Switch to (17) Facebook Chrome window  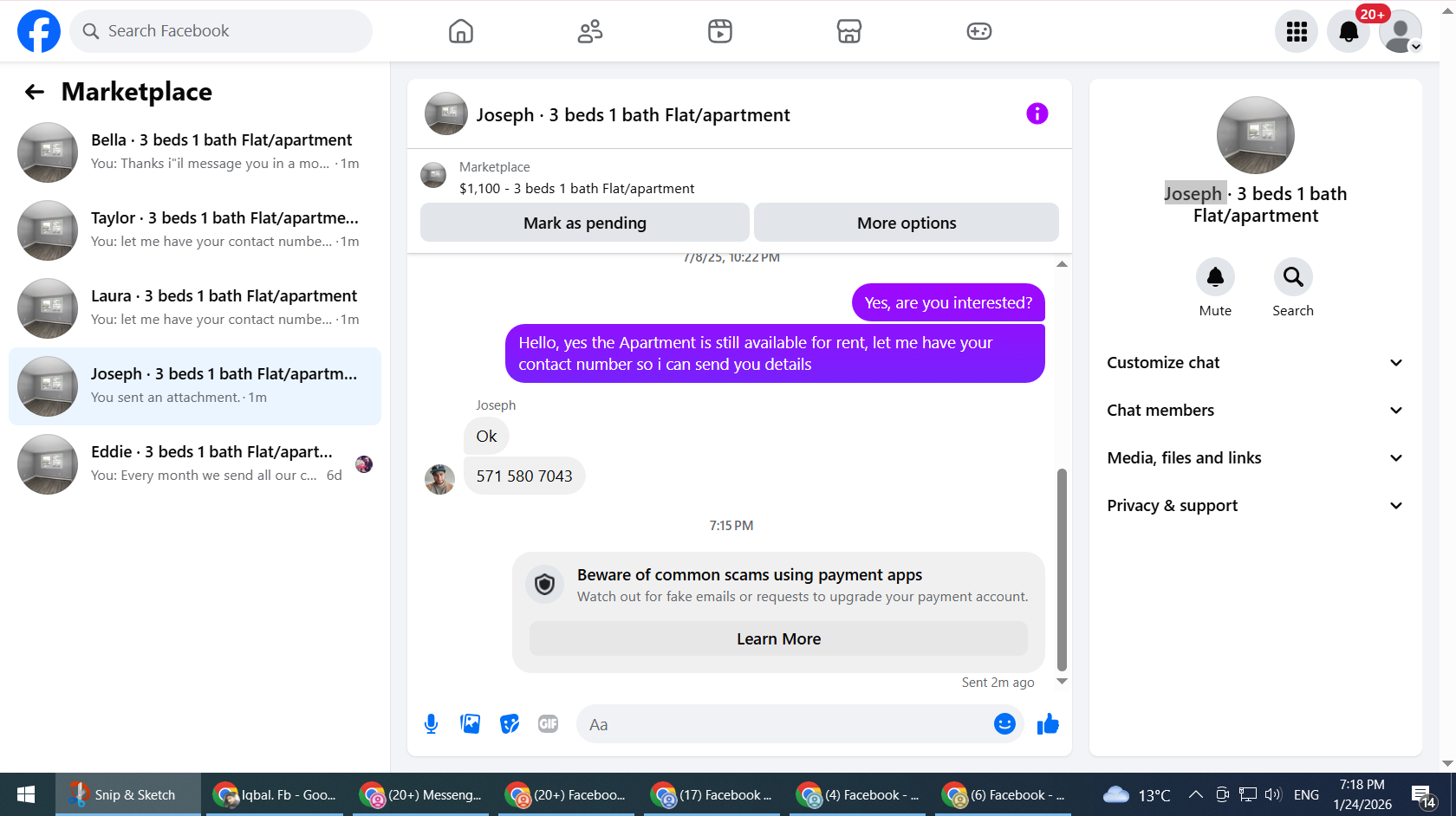click(711, 794)
